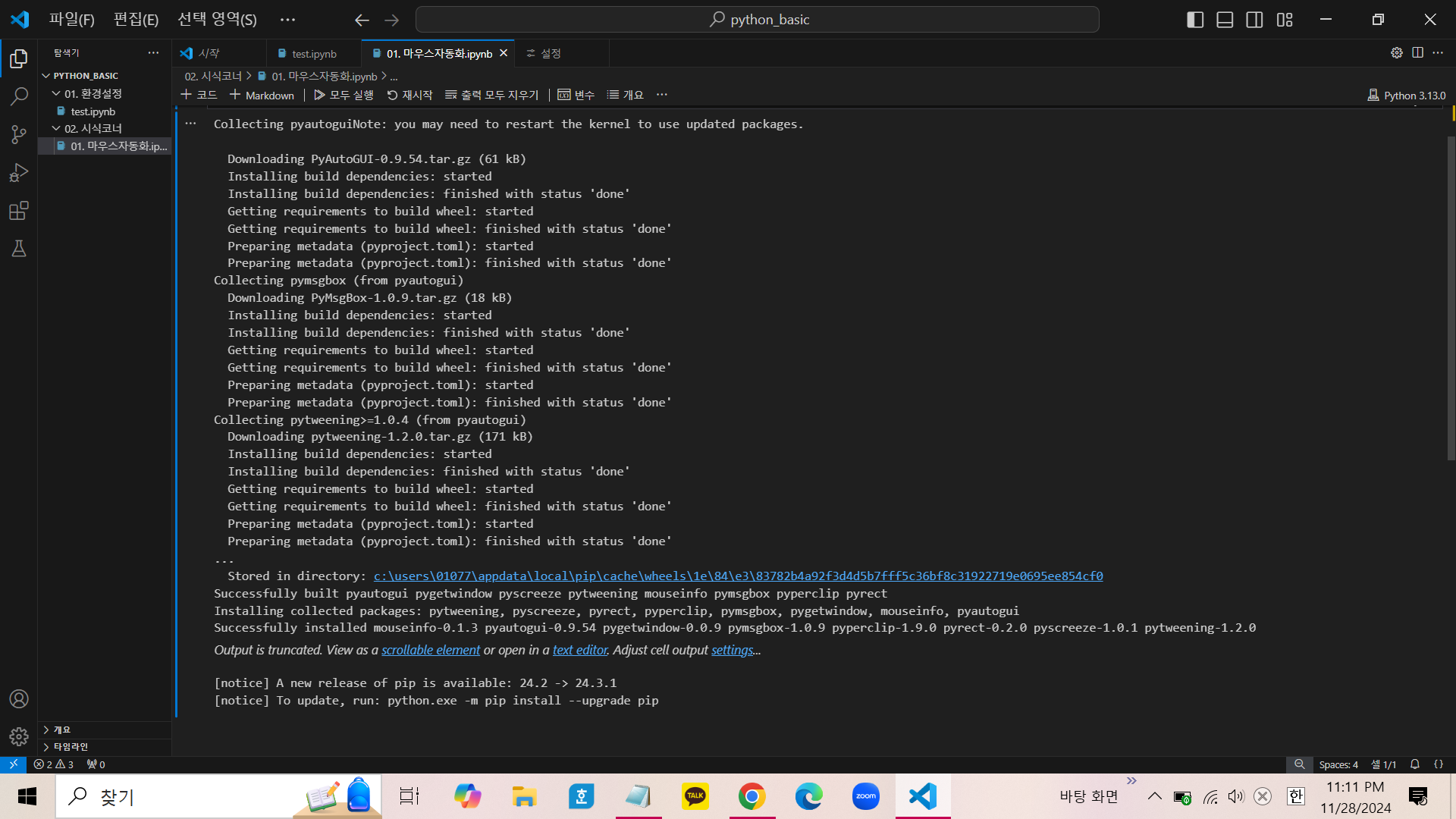This screenshot has width=1456, height=819.
Task: Toggle the bottom panel layout icon
Action: [x=1225, y=20]
